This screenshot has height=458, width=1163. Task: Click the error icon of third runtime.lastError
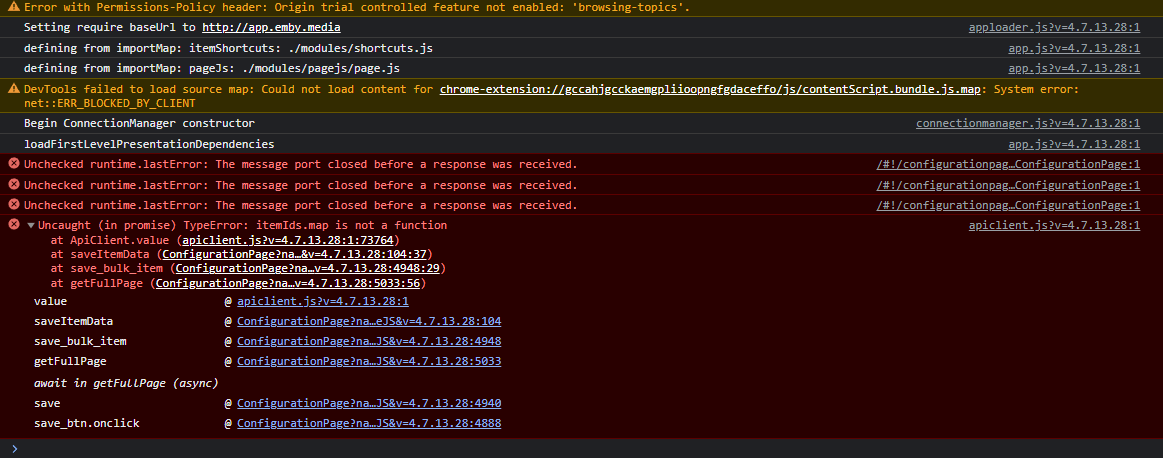(x=13, y=205)
